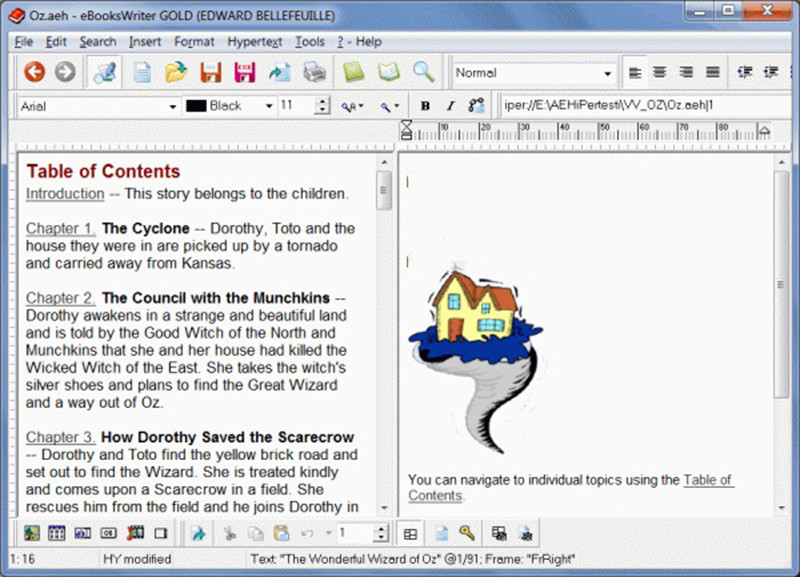Open an existing file from folder icon
The image size is (800, 577).
pyautogui.click(x=176, y=72)
